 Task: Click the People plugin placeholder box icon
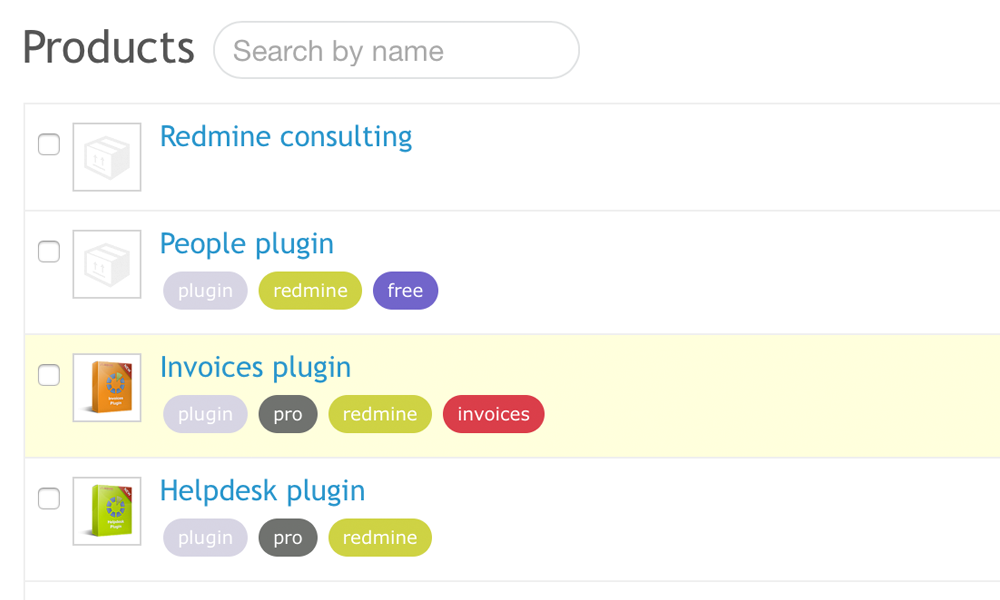[x=107, y=265]
